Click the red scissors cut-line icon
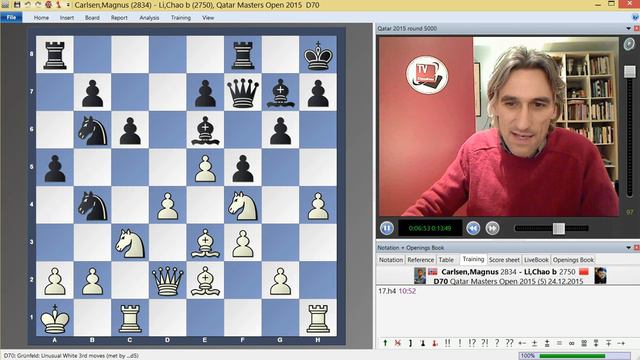The height and width of the screenshot is (360, 640). (x=398, y=343)
